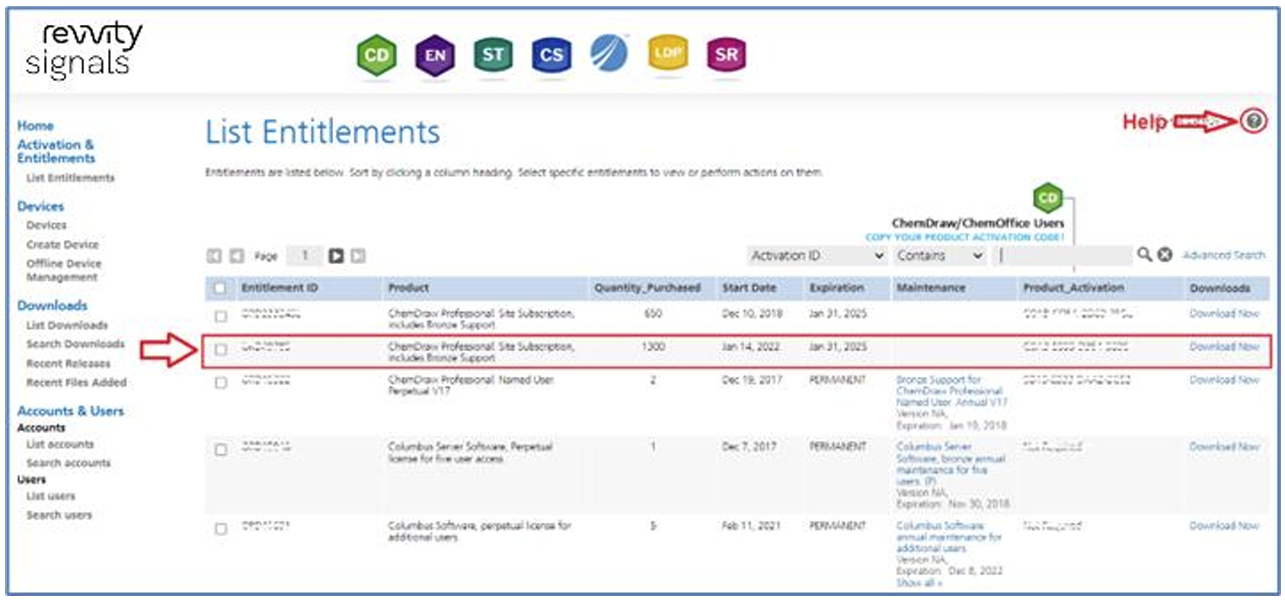Click Copy Your Product Activation Code link

(x=965, y=237)
